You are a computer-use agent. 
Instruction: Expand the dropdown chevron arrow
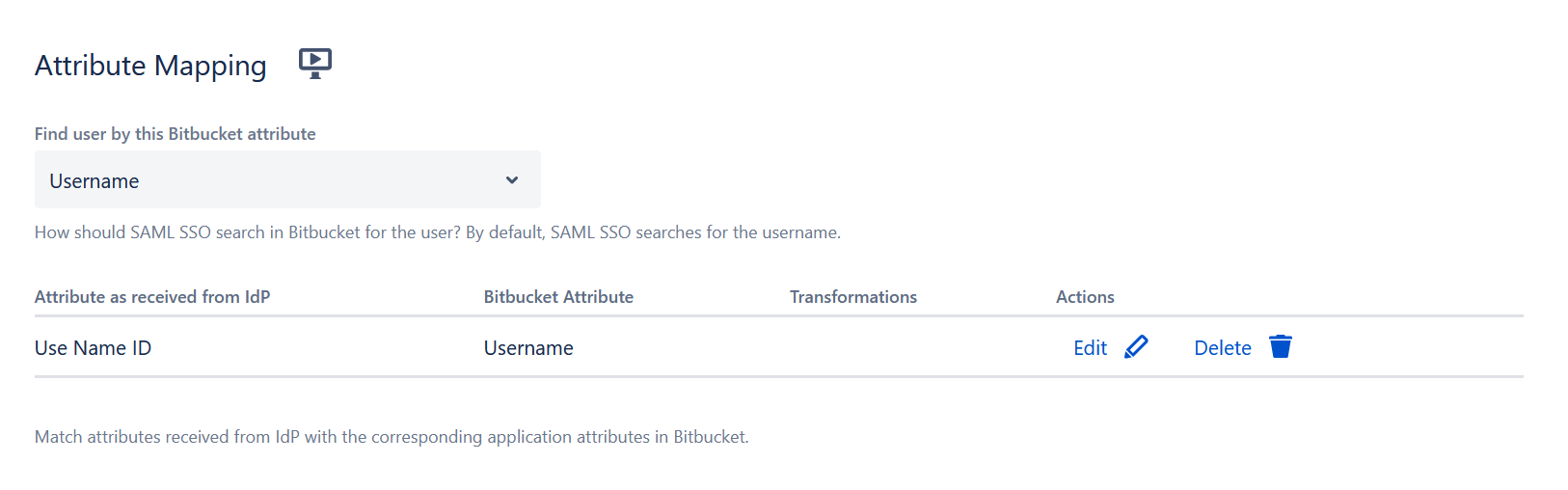512,180
